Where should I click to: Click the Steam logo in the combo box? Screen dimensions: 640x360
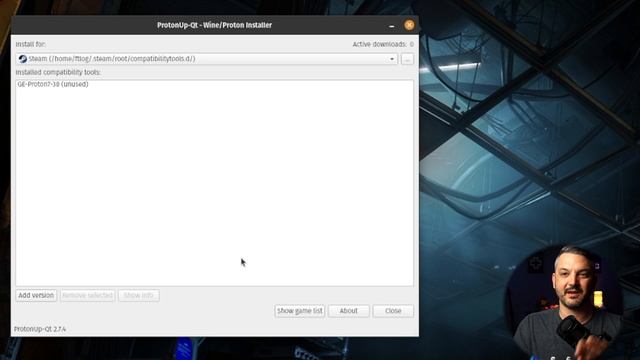coord(23,59)
